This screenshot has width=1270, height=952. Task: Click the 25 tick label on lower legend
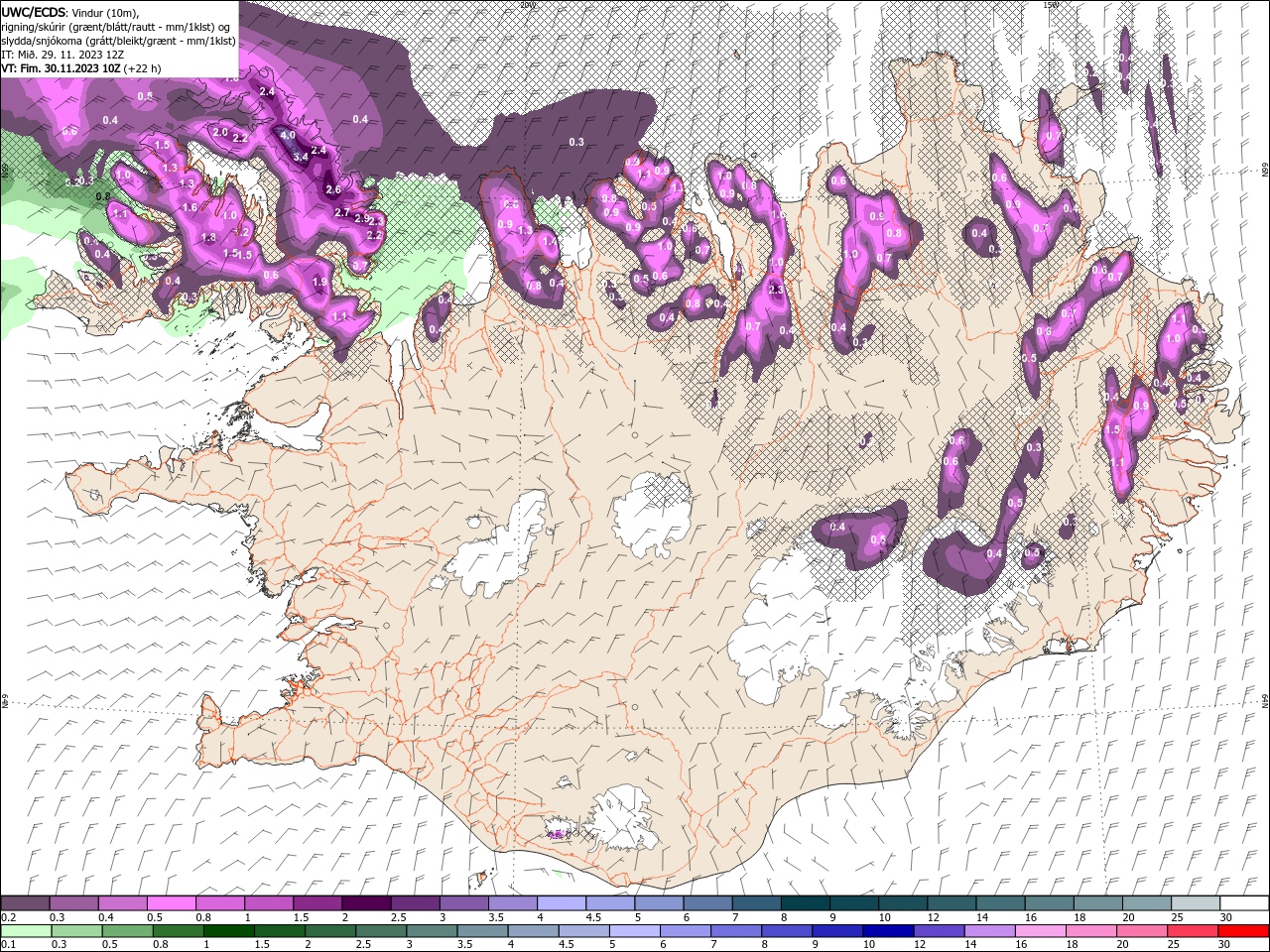1173,944
